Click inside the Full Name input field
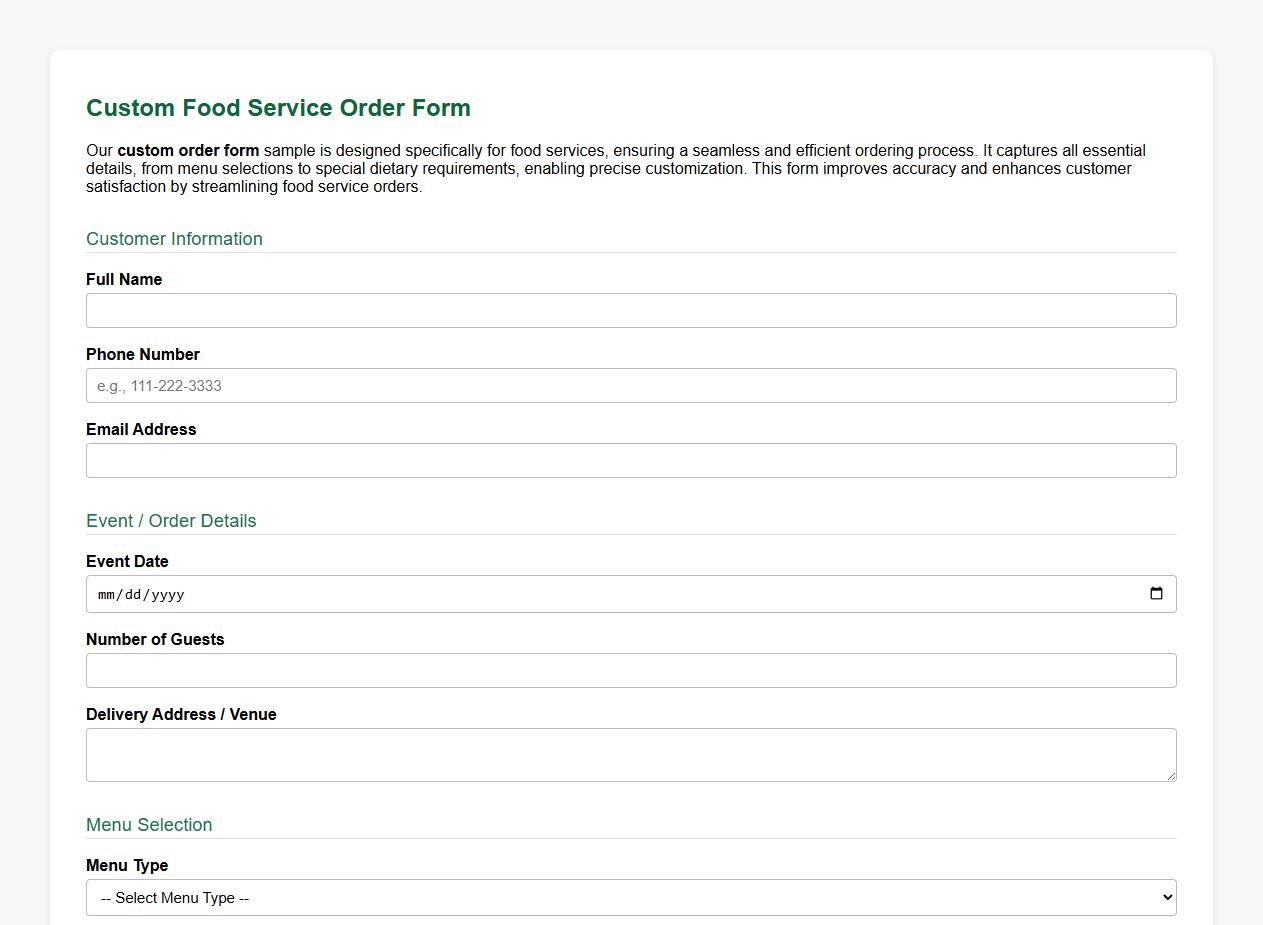 point(630,310)
